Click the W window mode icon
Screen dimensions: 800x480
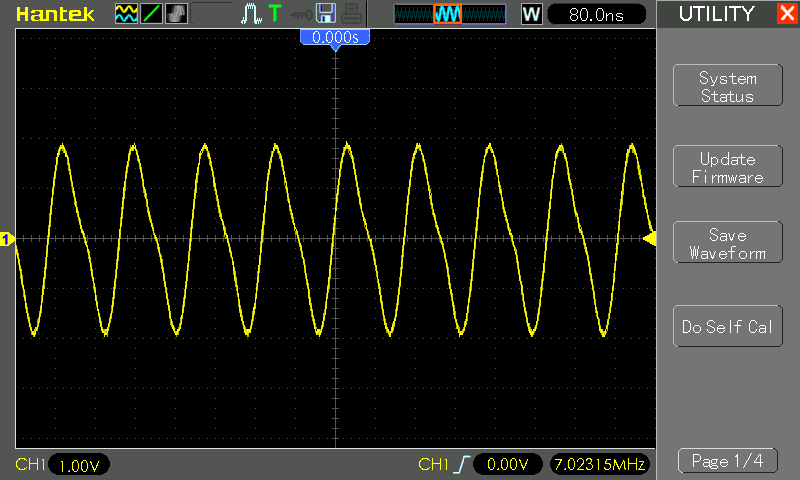531,14
